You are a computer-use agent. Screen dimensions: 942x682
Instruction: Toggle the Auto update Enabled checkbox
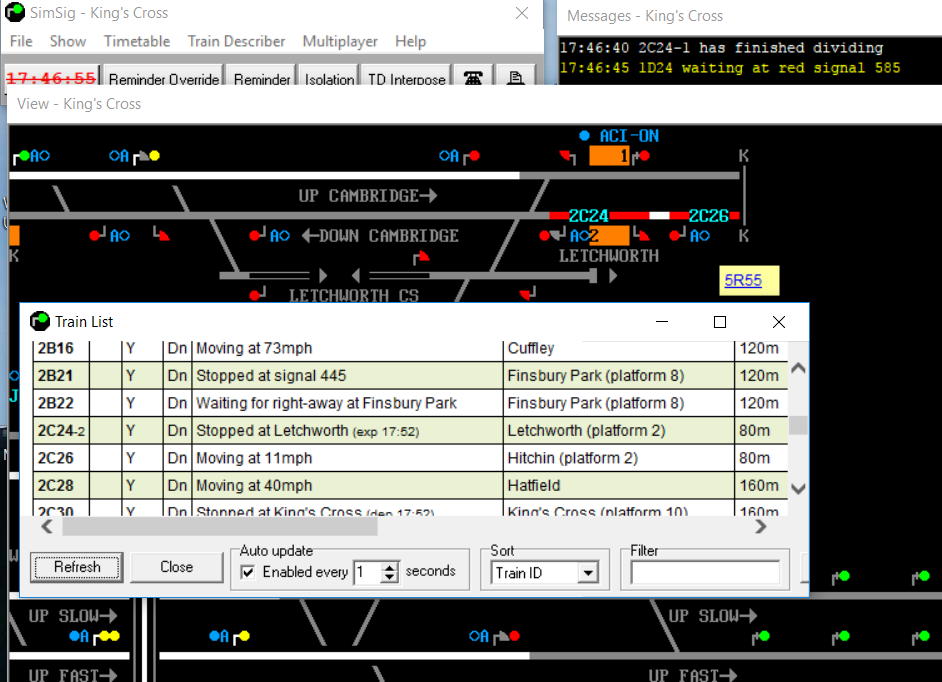(248, 572)
